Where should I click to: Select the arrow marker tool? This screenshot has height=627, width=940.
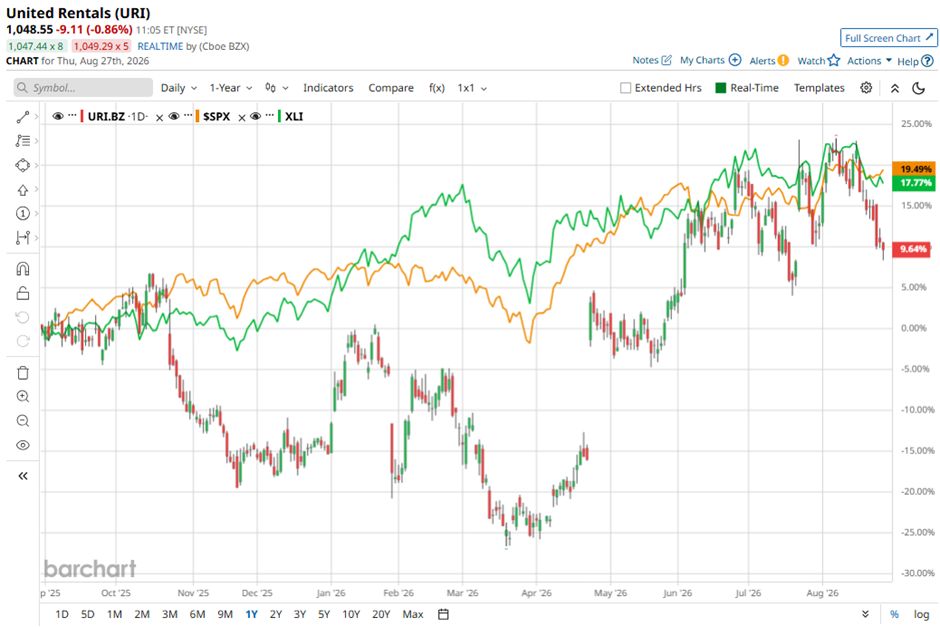[x=23, y=189]
